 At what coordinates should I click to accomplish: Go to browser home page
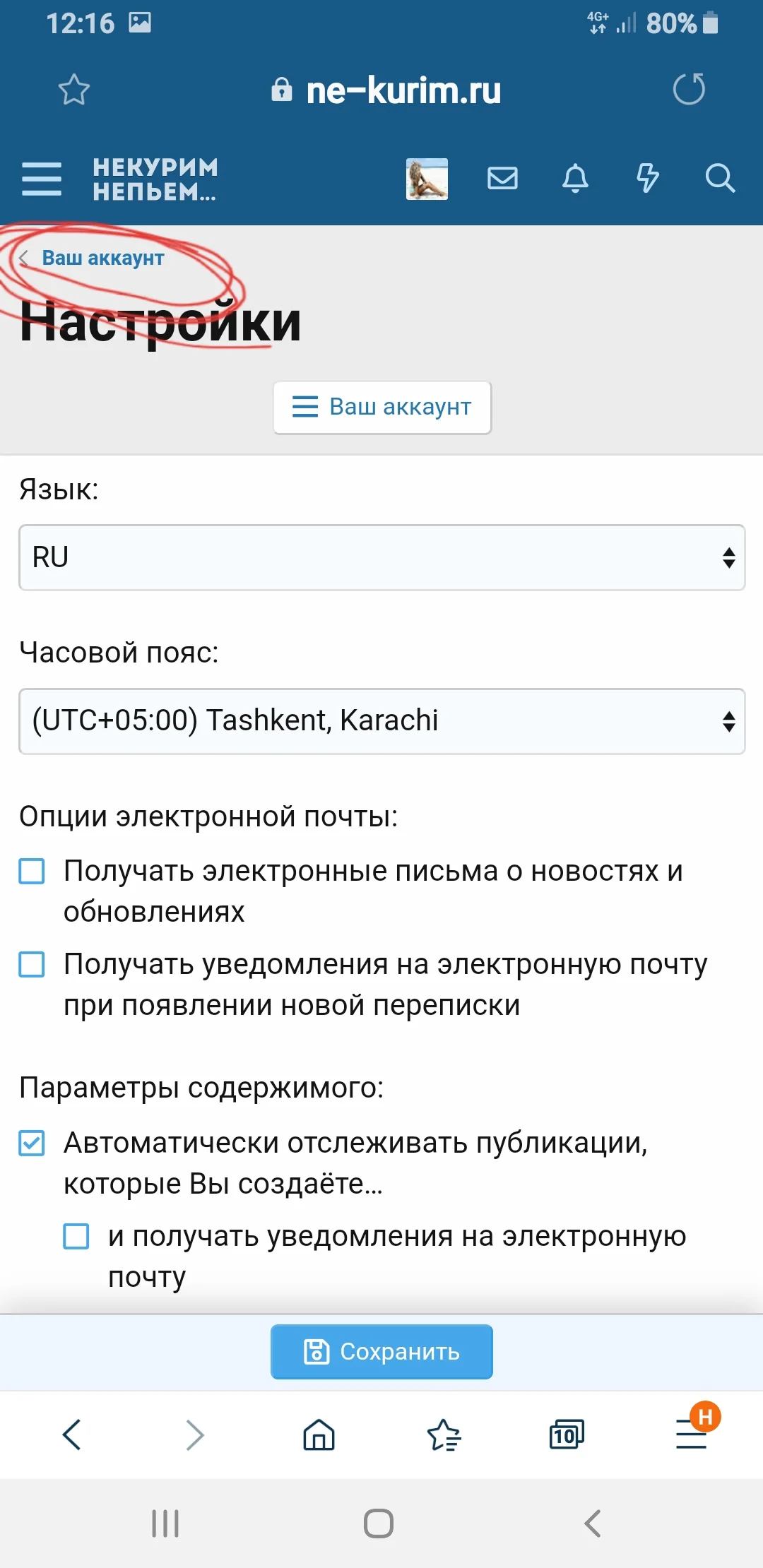coord(319,1435)
